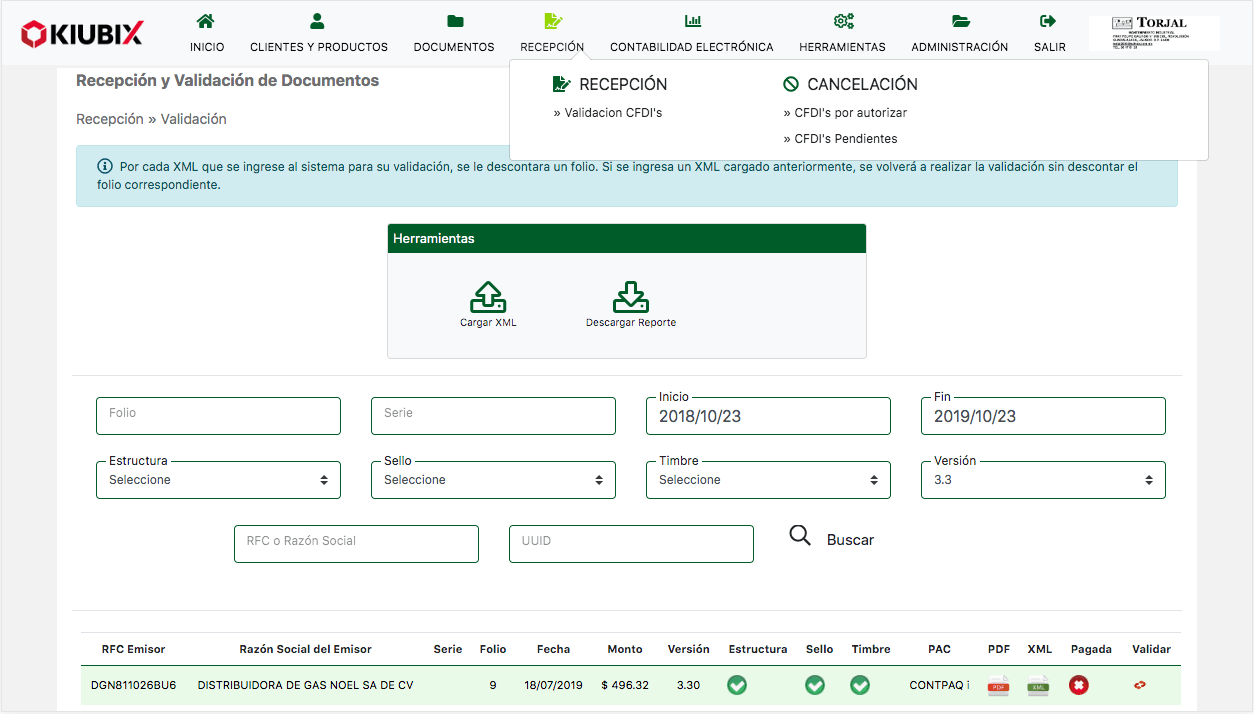The height and width of the screenshot is (714, 1254).
Task: Click the magnifying glass search icon
Action: 800,536
